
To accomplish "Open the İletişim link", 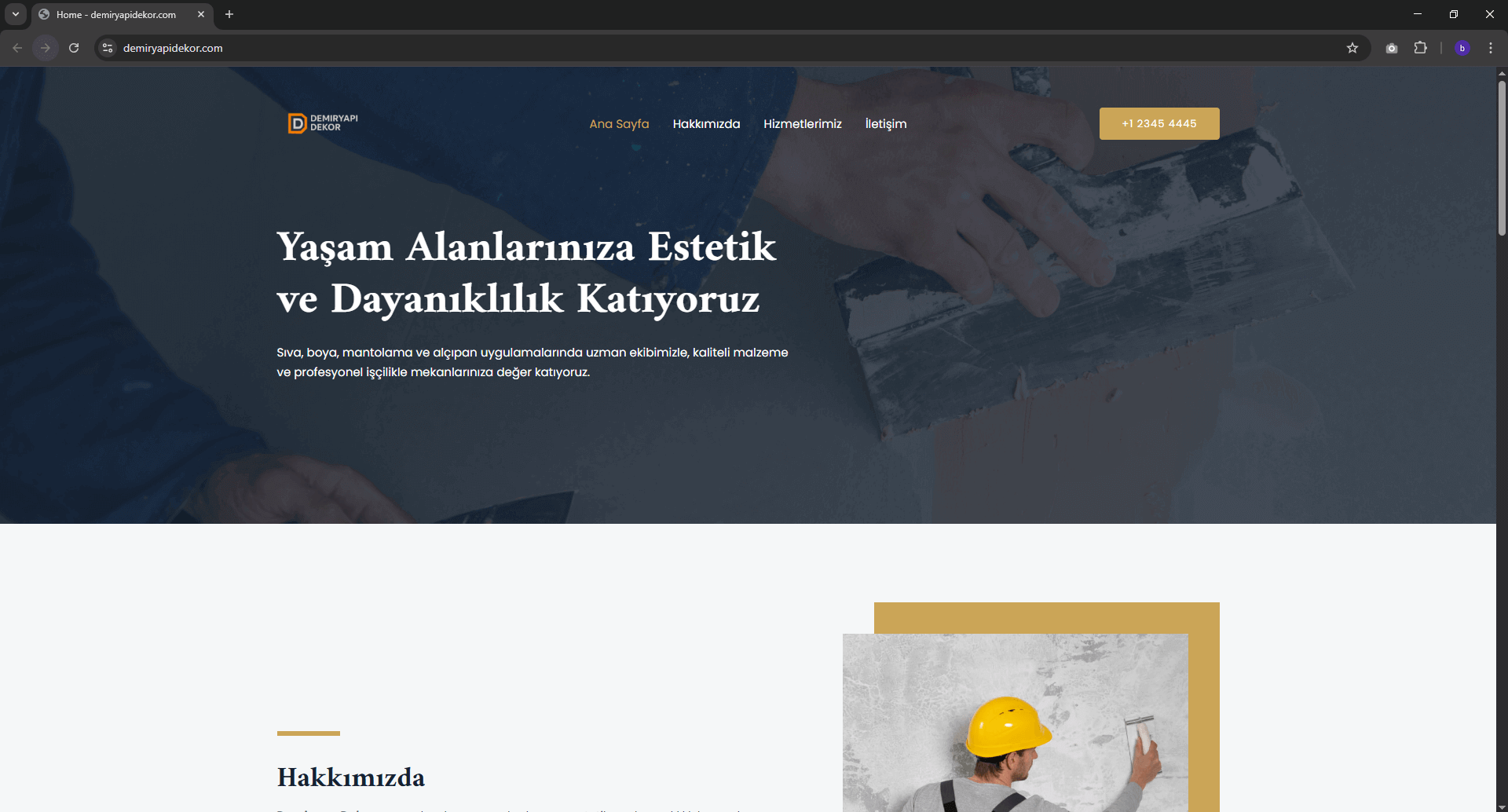I will pyautogui.click(x=886, y=123).
